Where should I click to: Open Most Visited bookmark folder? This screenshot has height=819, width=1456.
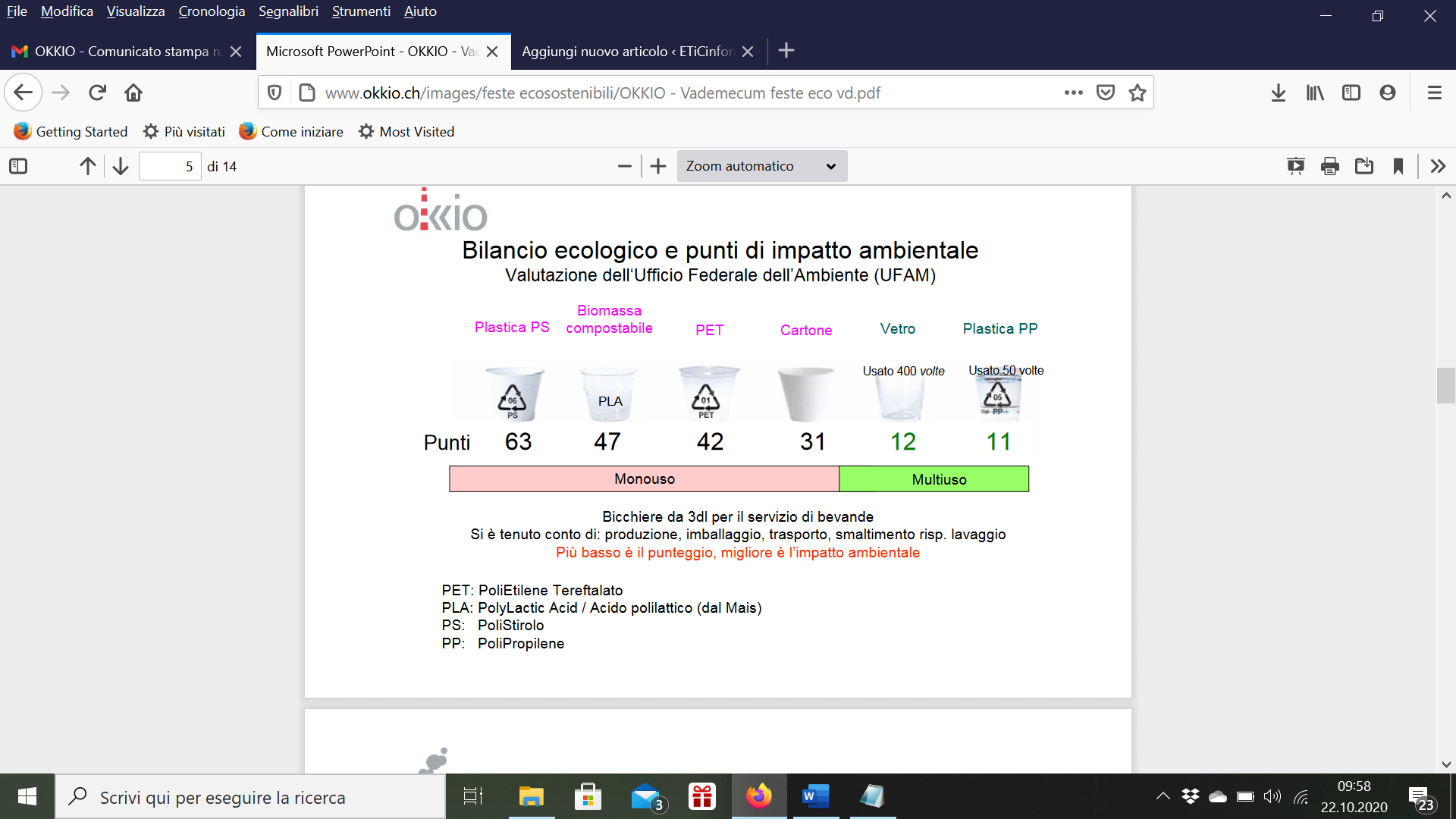(x=406, y=131)
